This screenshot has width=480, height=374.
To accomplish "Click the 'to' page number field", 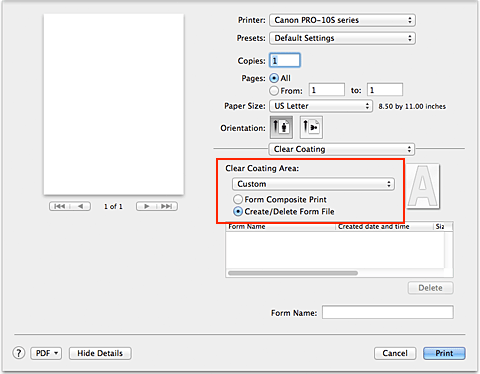I will coord(385,90).
